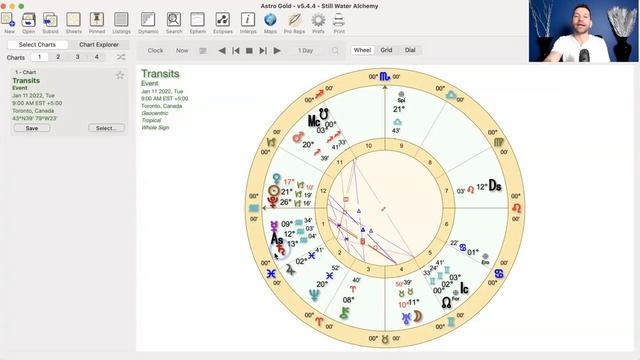Select chart slot 2
Viewport: 640px width, 360px height.
(58, 57)
